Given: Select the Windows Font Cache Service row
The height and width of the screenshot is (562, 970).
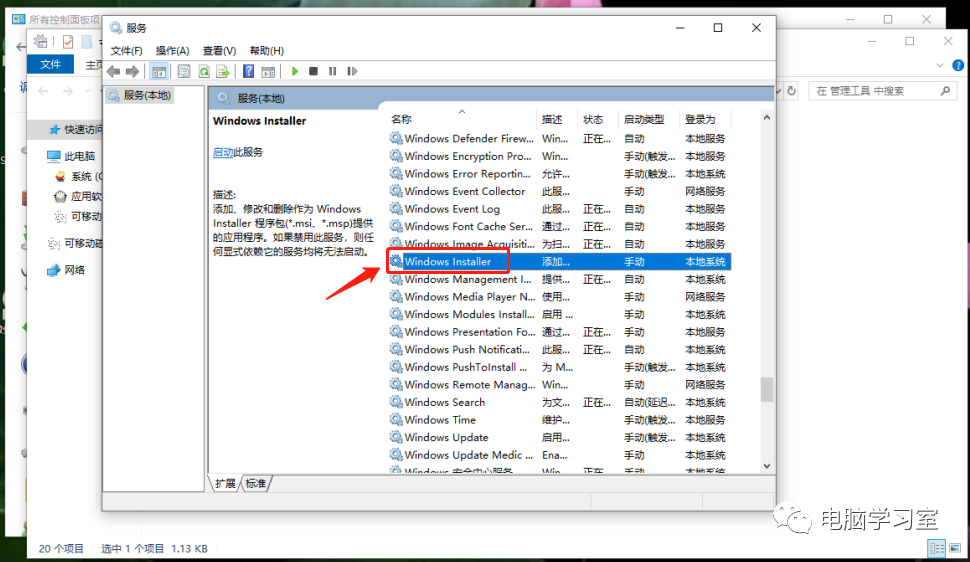Looking at the screenshot, I should point(559,227).
